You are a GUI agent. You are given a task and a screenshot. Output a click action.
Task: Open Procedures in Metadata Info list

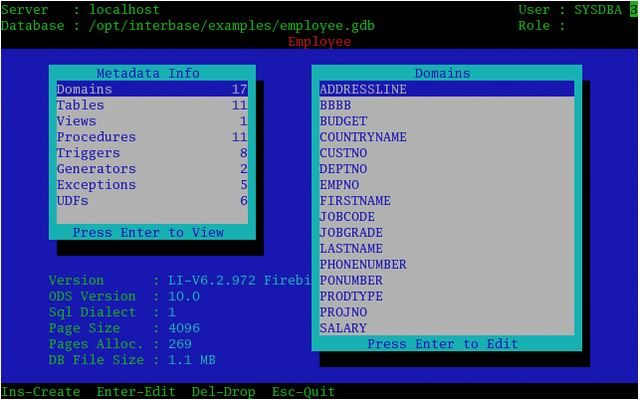(152, 137)
